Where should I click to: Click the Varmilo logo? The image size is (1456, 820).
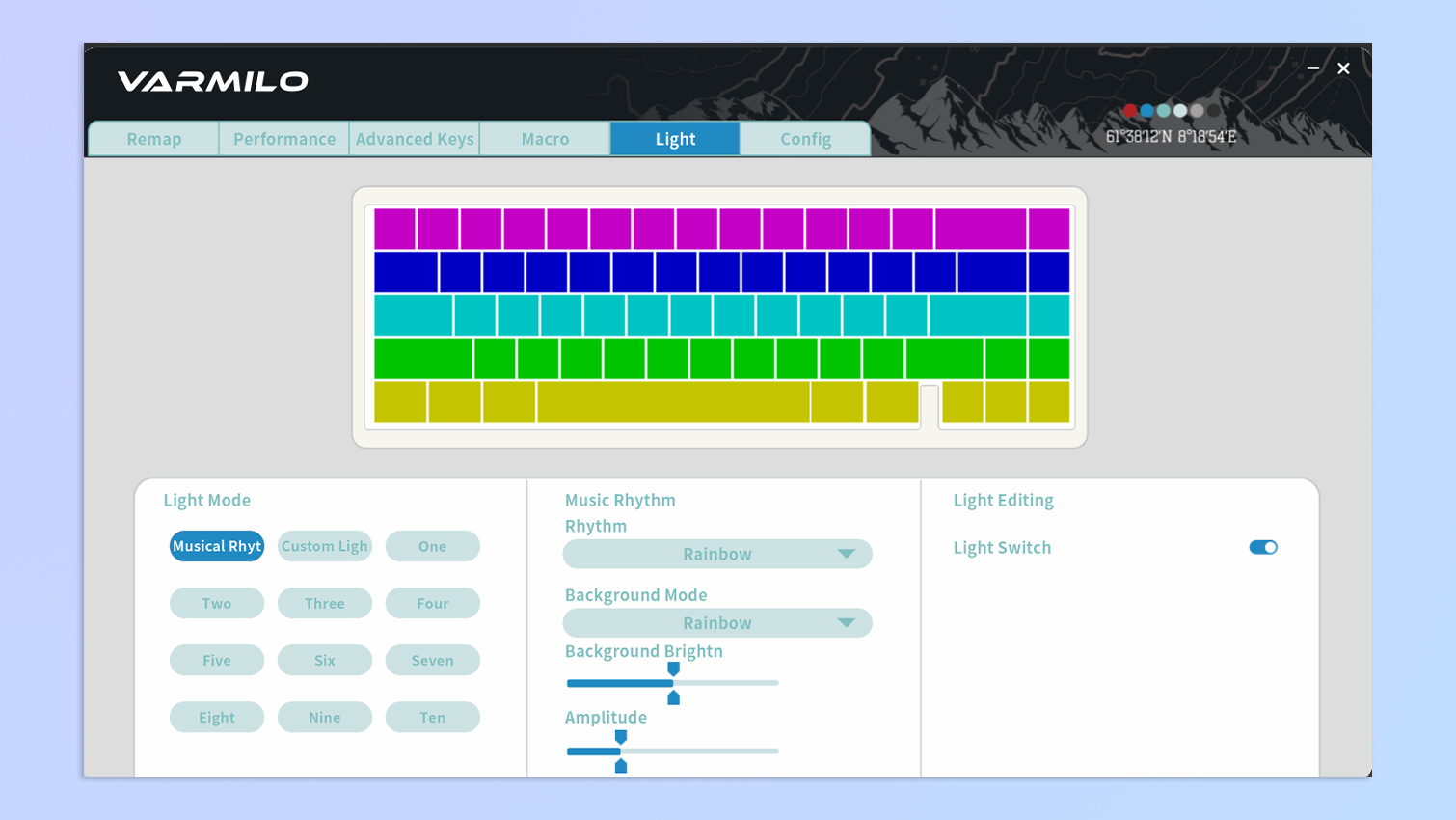coord(213,81)
